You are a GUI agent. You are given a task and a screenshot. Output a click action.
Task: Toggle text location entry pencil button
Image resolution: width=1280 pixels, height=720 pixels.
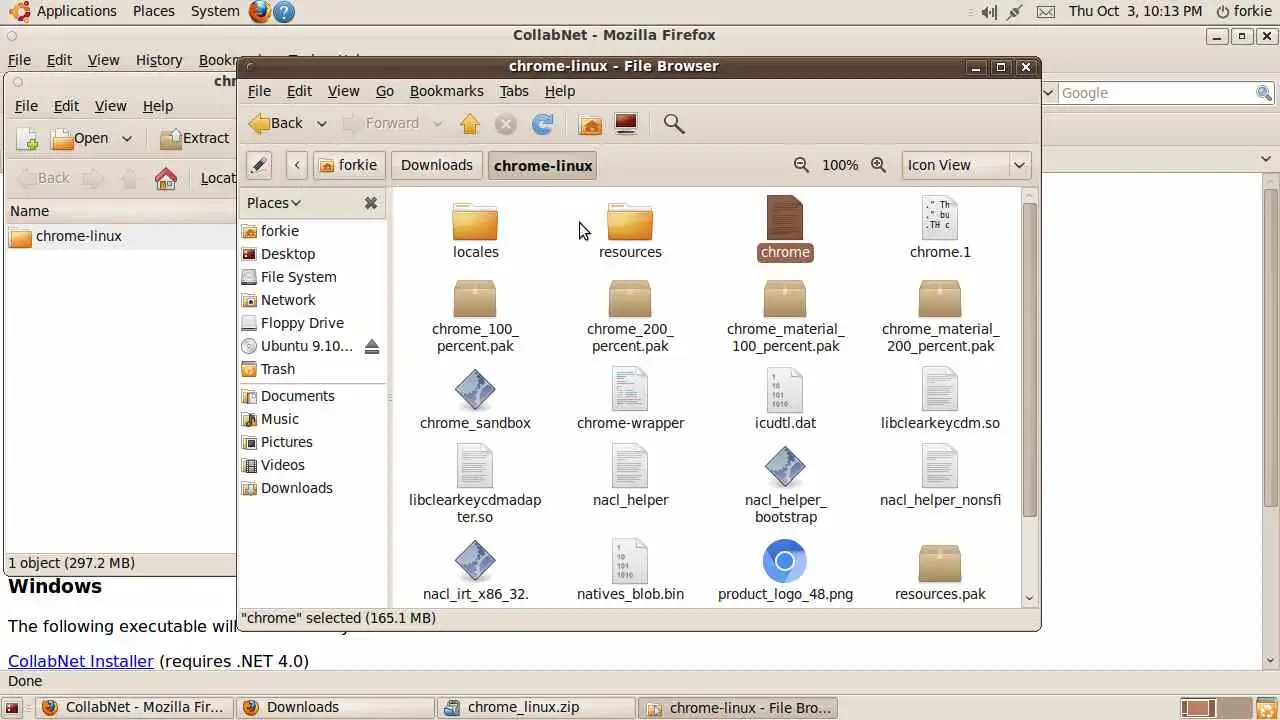tap(259, 165)
